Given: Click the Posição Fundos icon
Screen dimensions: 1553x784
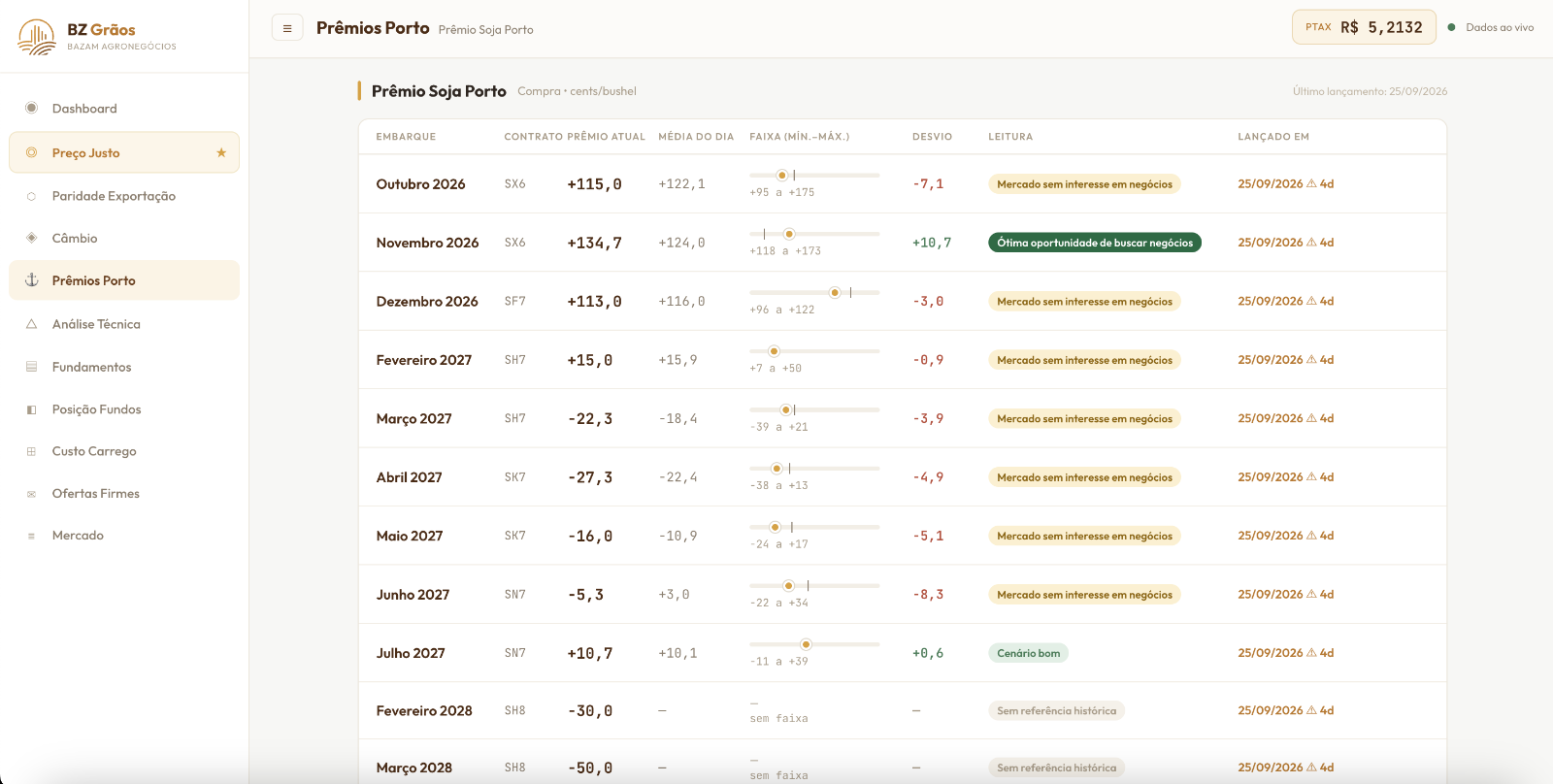Looking at the screenshot, I should coord(31,409).
